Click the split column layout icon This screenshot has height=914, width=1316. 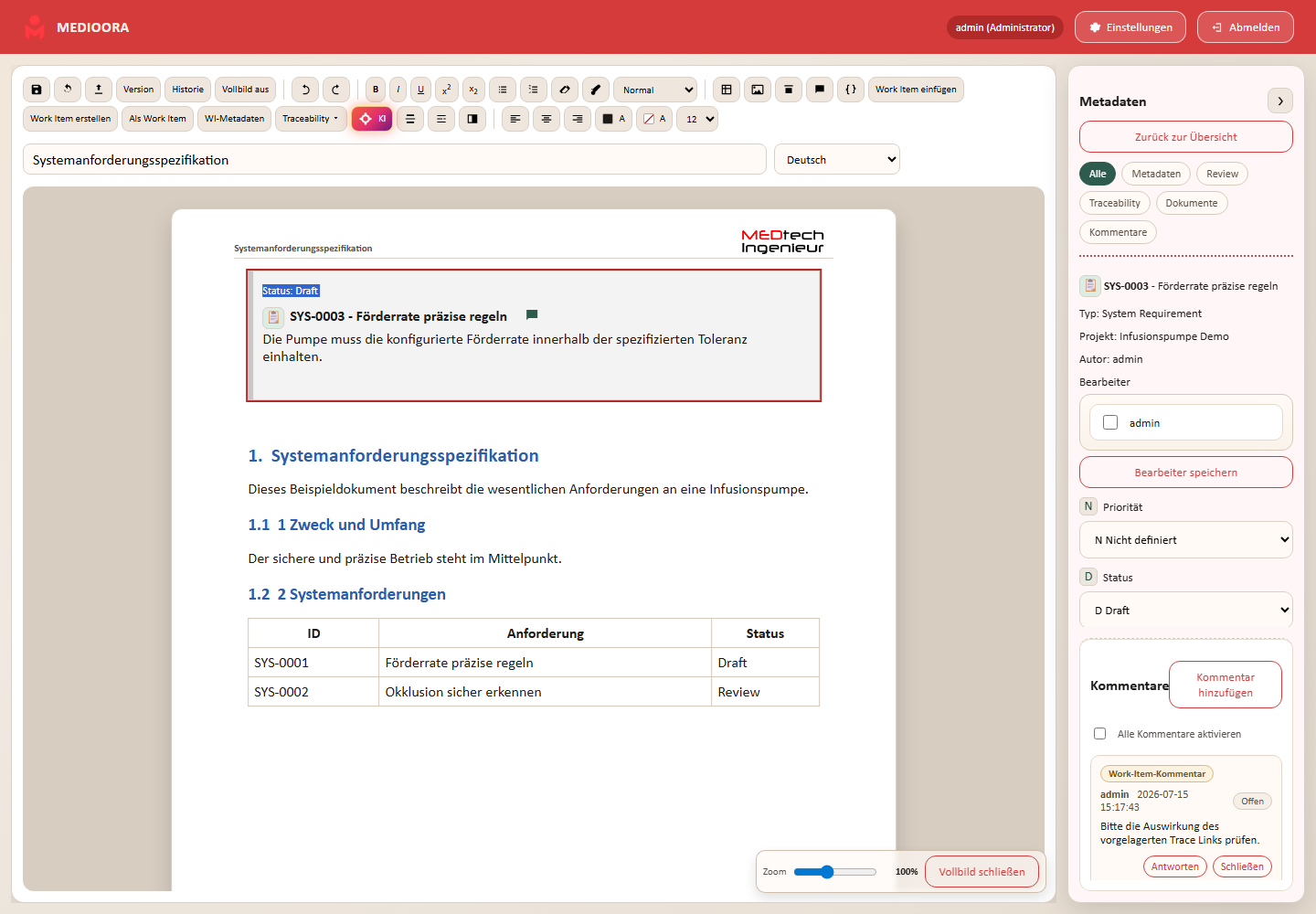[472, 119]
